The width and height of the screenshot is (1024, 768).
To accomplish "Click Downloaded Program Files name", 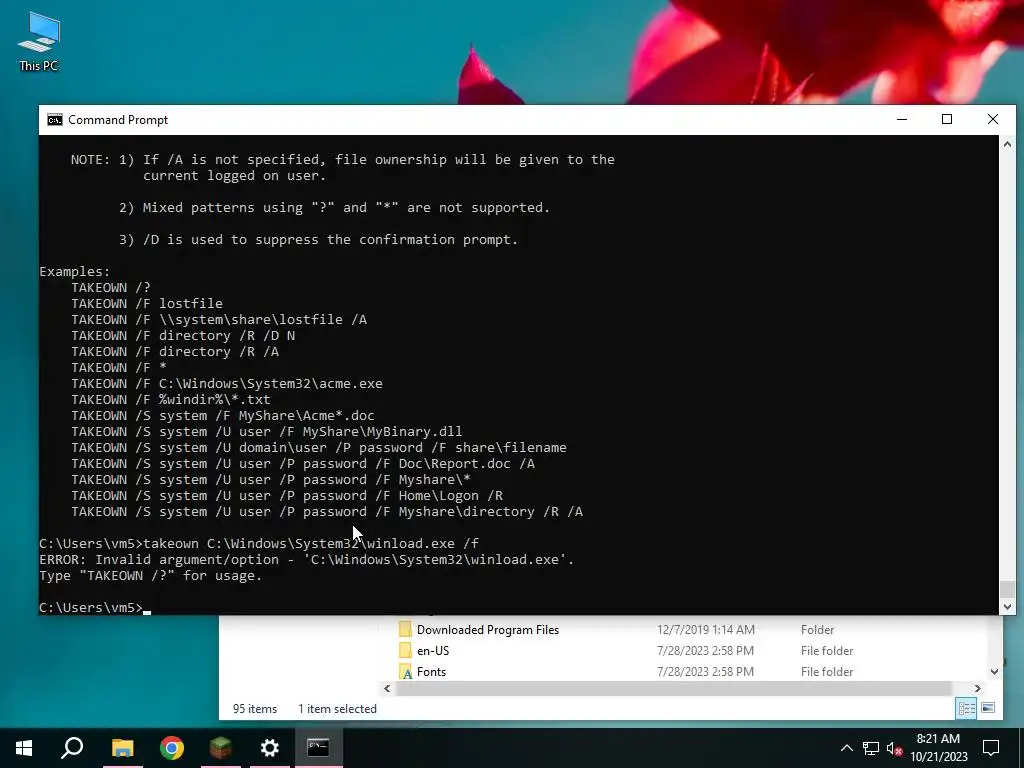I will [488, 630].
